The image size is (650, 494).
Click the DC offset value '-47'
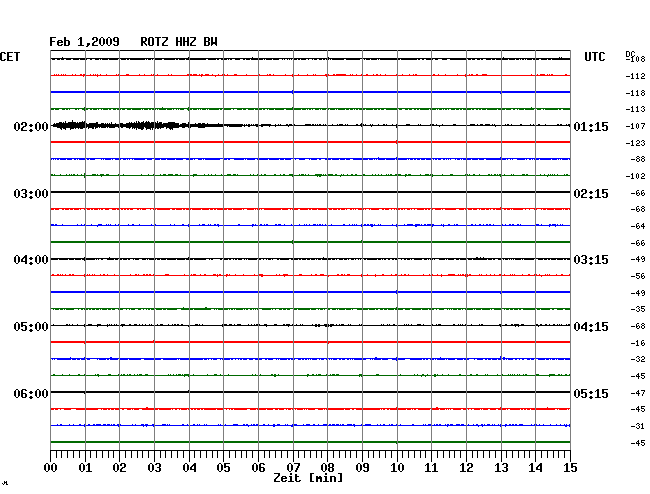(x=638, y=393)
